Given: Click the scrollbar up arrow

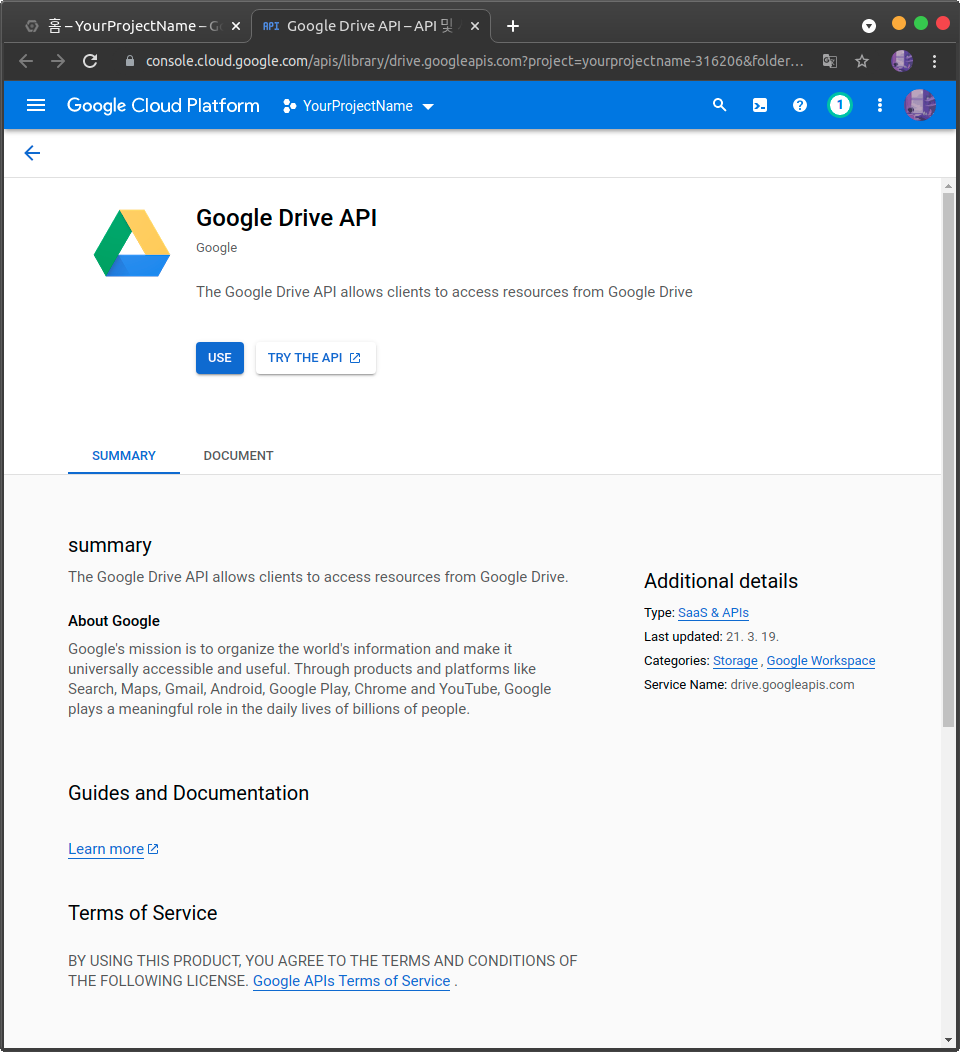Looking at the screenshot, I should click(x=948, y=186).
